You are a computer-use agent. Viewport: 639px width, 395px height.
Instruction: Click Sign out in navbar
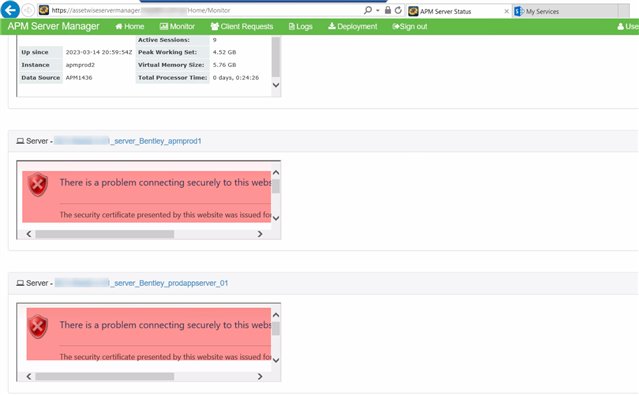coord(410,26)
